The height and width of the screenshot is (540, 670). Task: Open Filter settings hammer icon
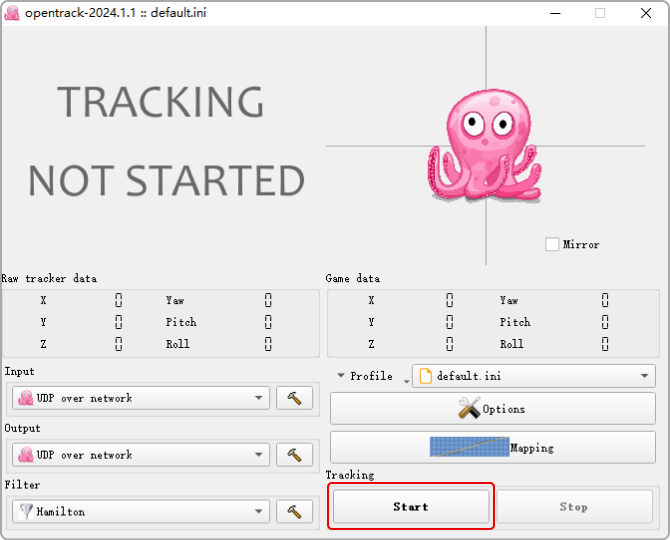294,511
